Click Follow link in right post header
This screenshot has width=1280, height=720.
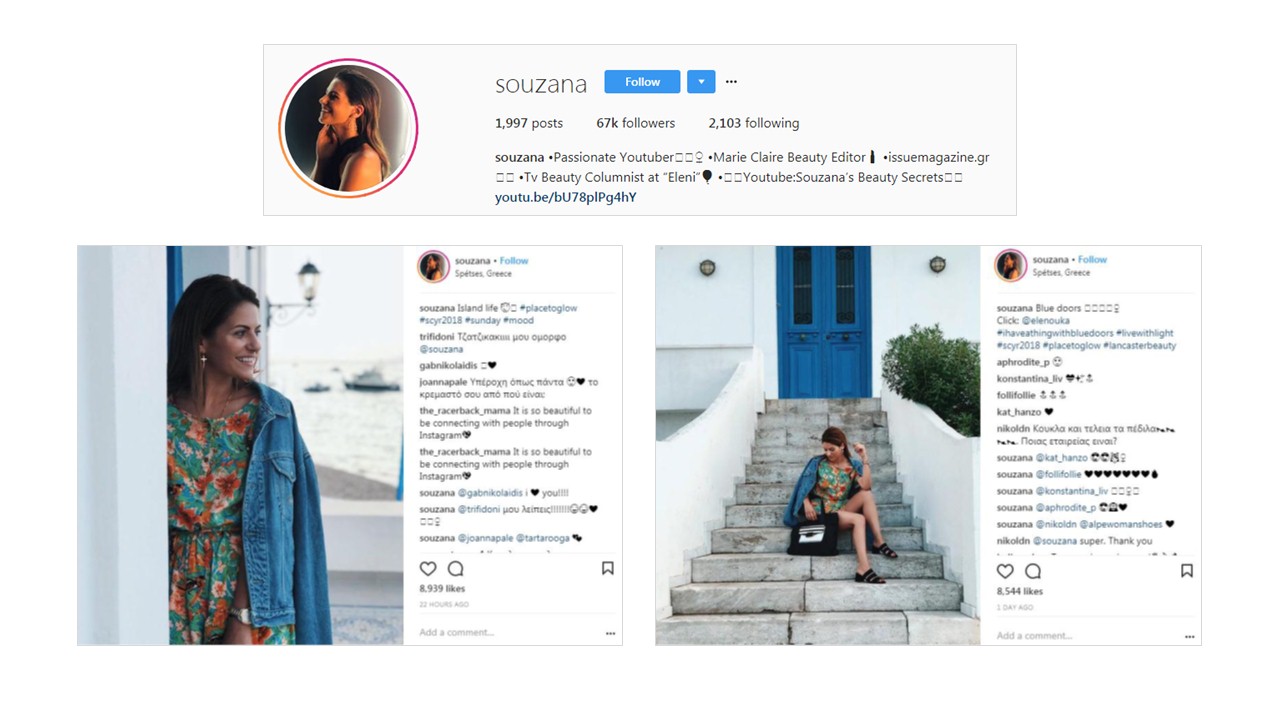pos(1092,260)
